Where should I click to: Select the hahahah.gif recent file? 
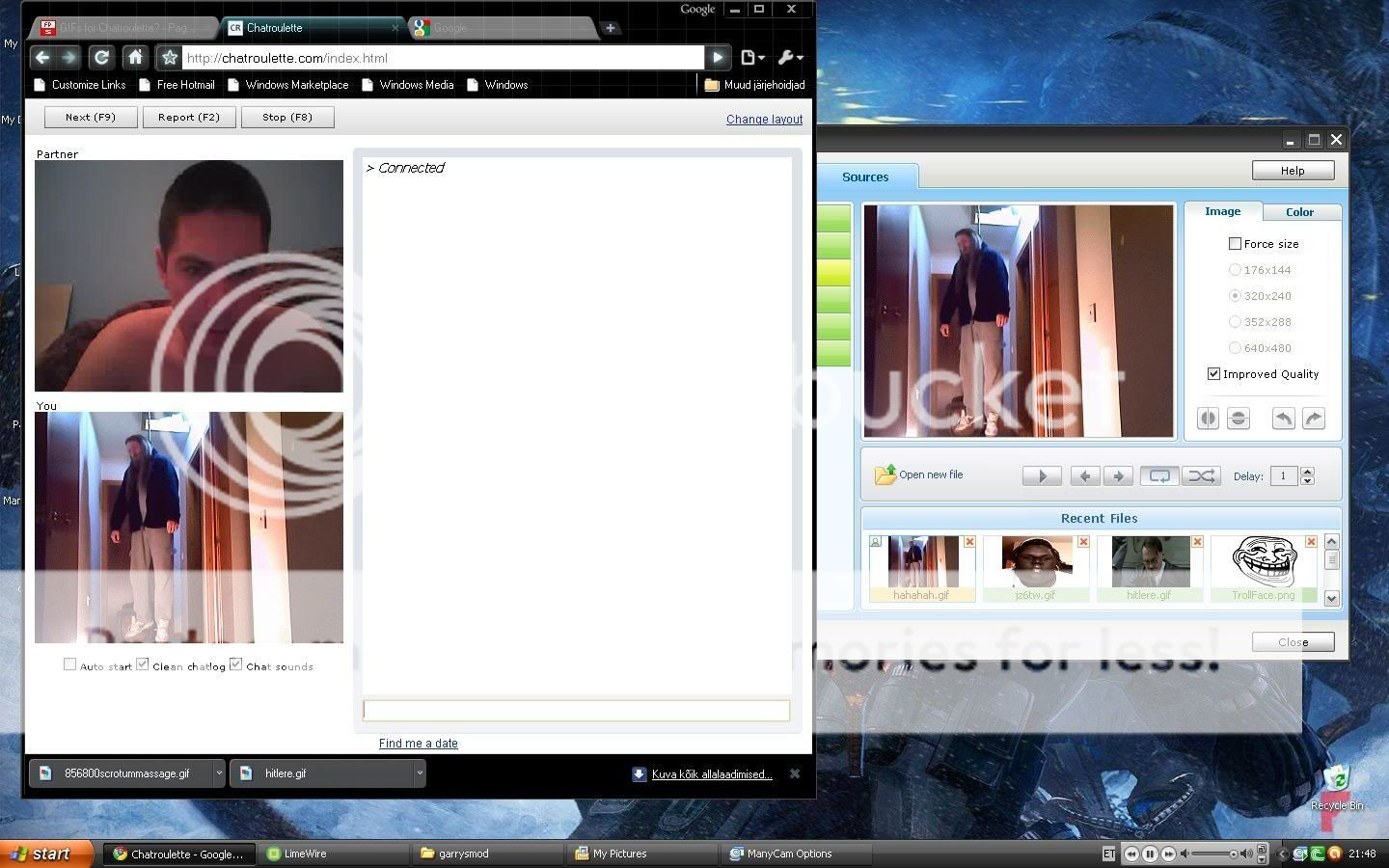coord(922,569)
